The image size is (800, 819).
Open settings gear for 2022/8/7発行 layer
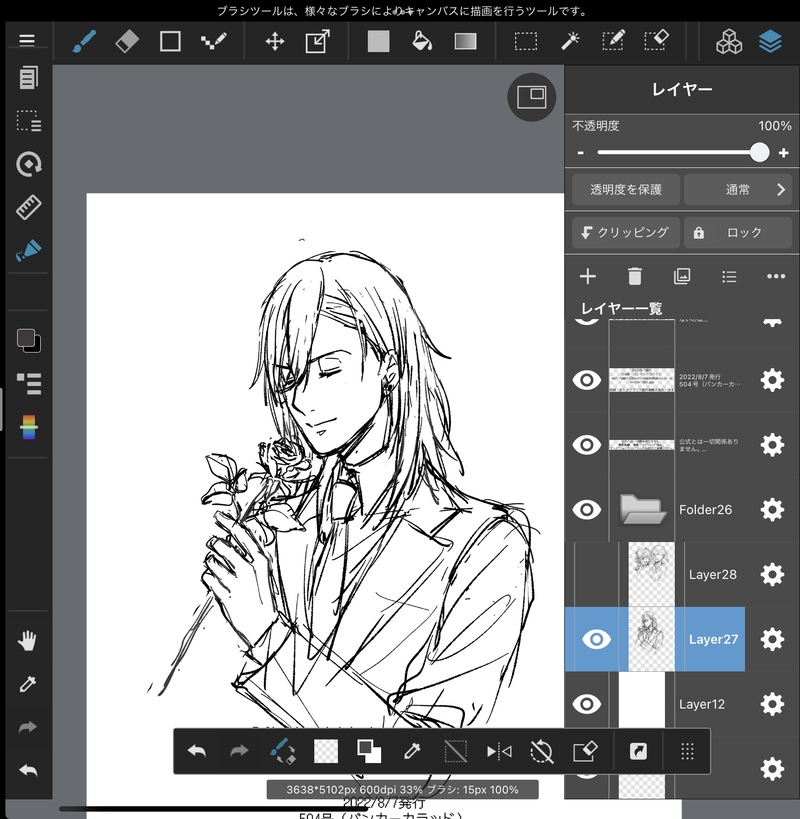click(x=772, y=380)
